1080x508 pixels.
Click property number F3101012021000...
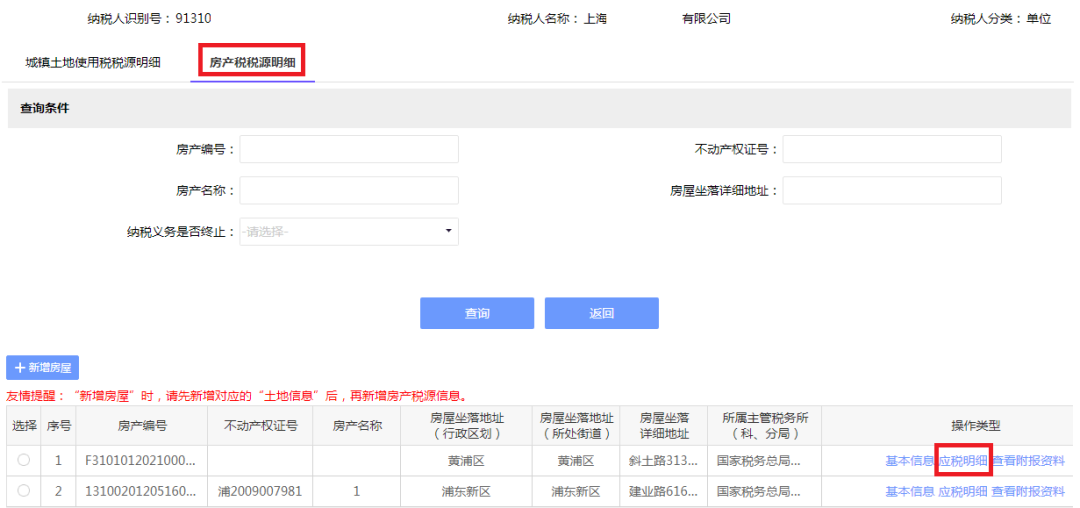pos(141,461)
